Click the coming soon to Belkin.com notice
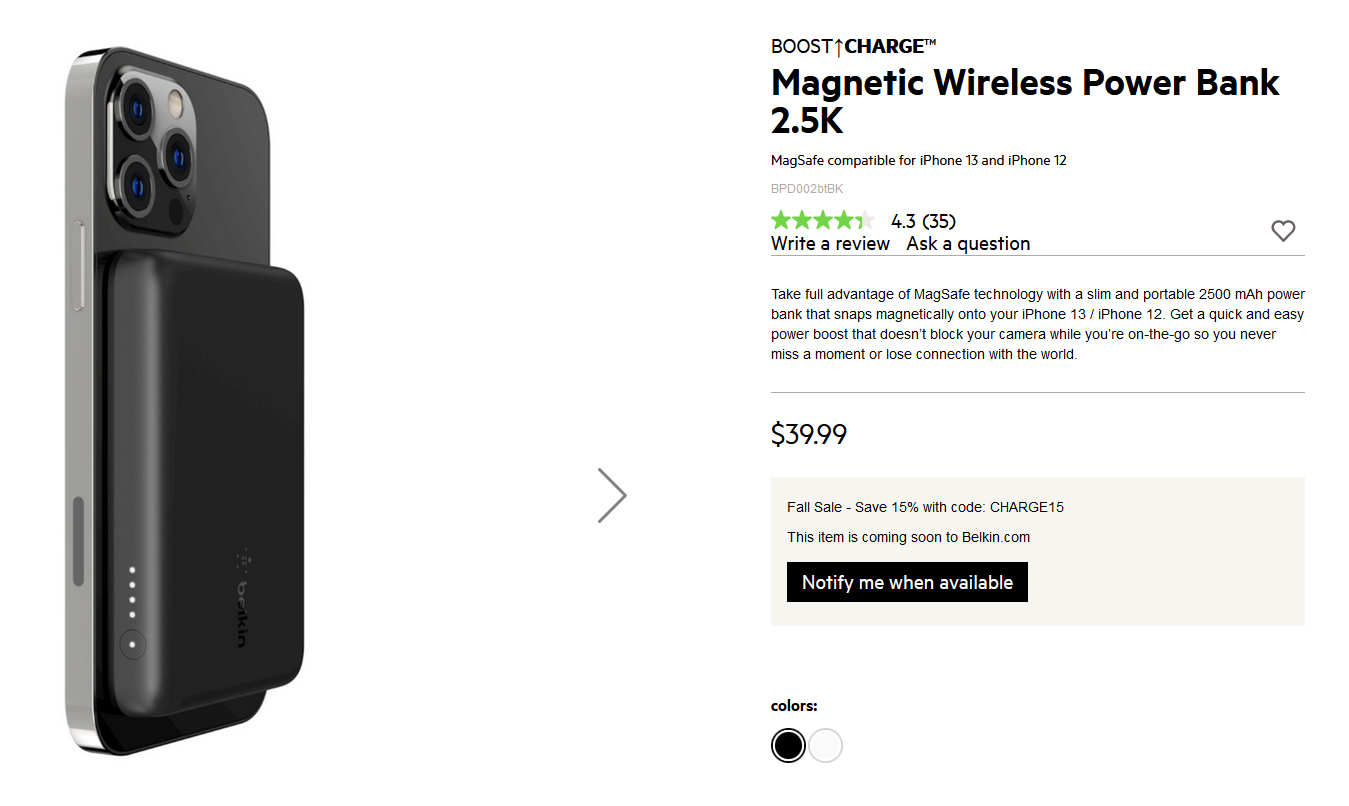The image size is (1349, 806). [908, 537]
